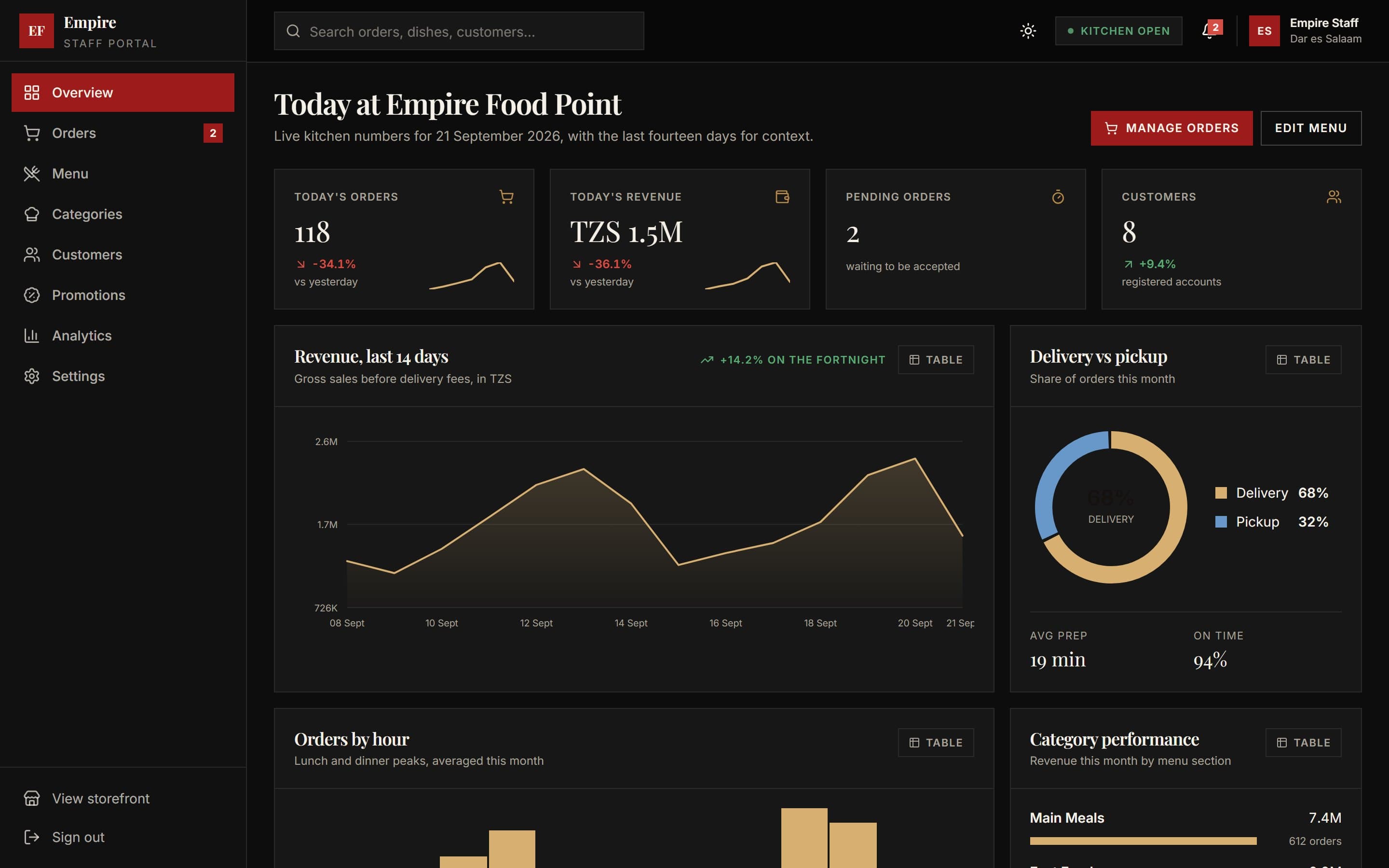
Task: Click the Manage Orders button
Action: click(1171, 128)
